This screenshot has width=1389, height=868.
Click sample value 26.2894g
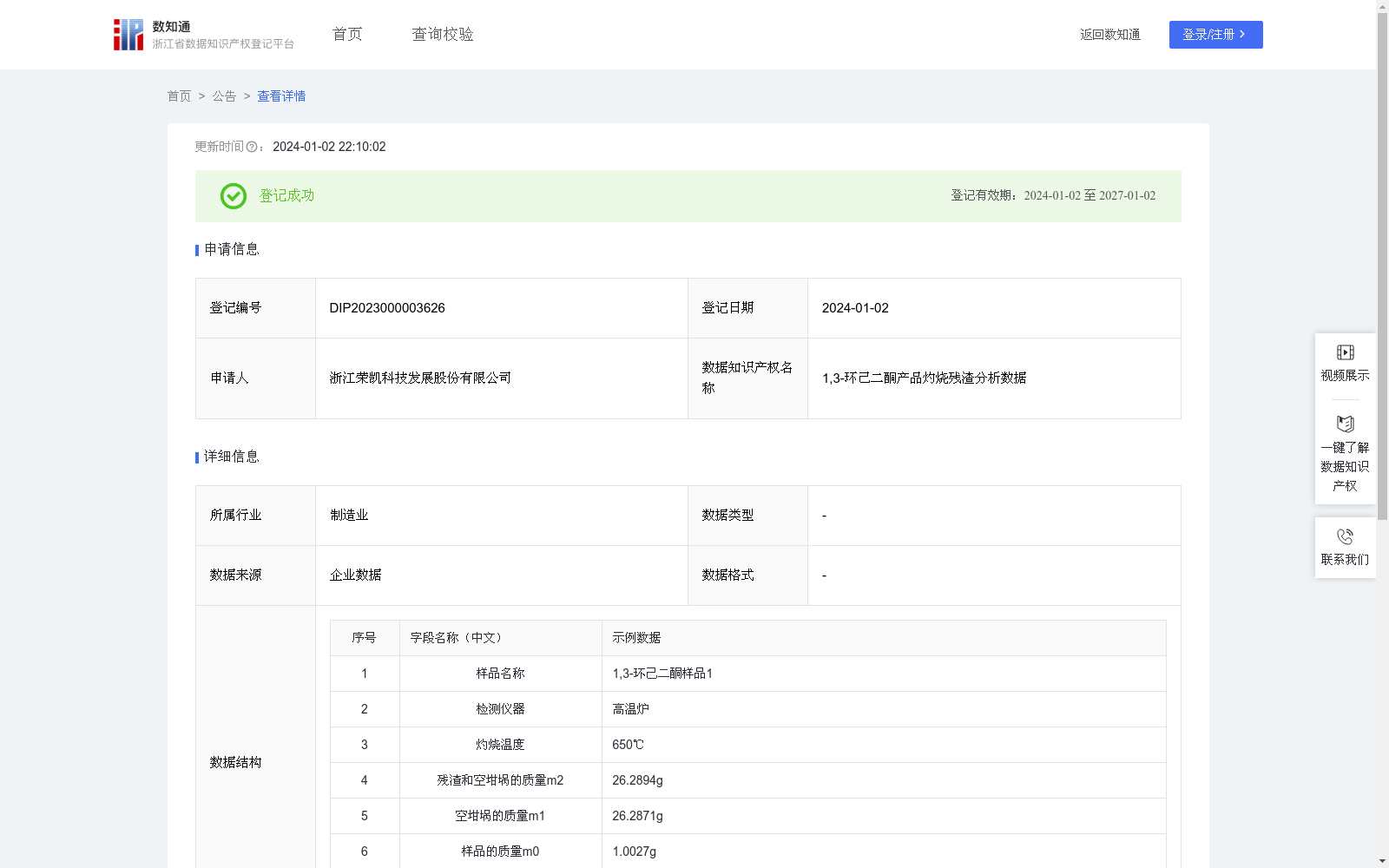pos(637,780)
